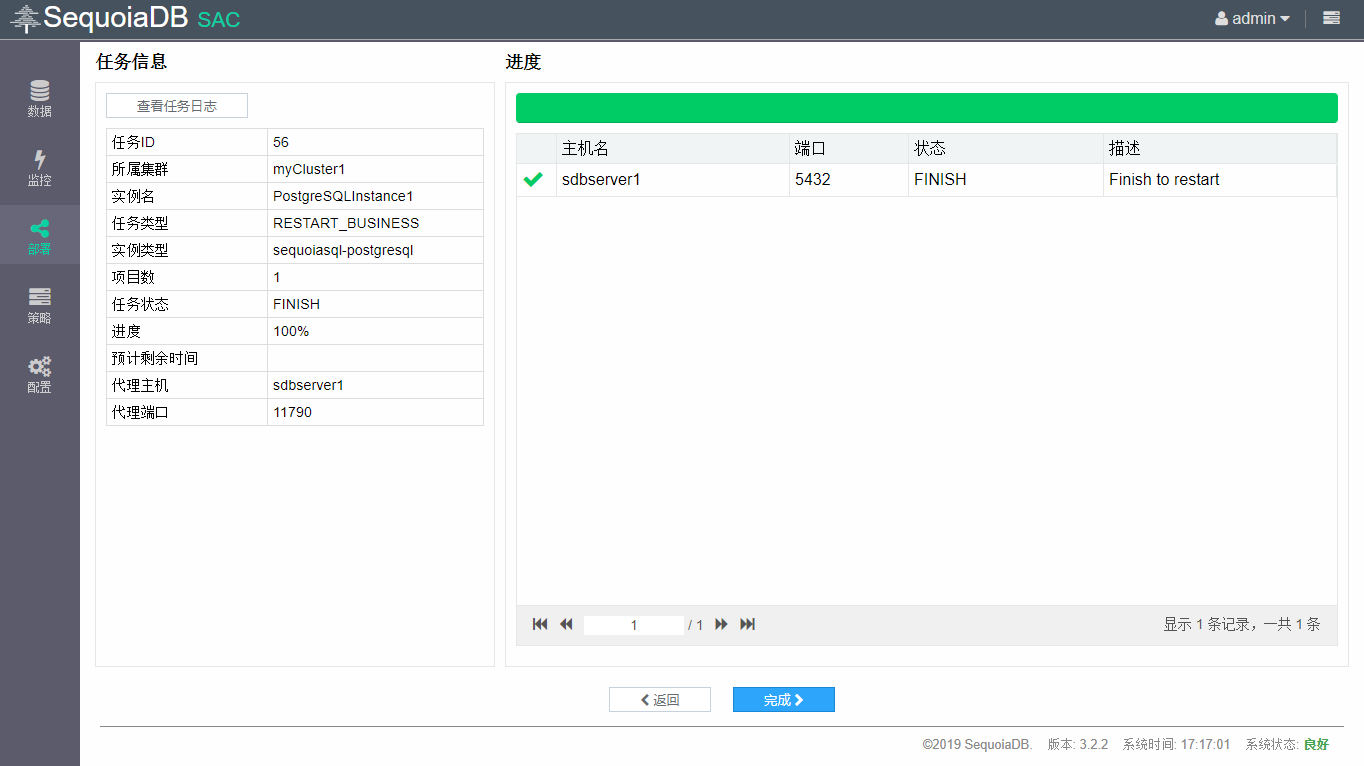Click the 良好 system status link
This screenshot has height=766, width=1364.
[1315, 744]
